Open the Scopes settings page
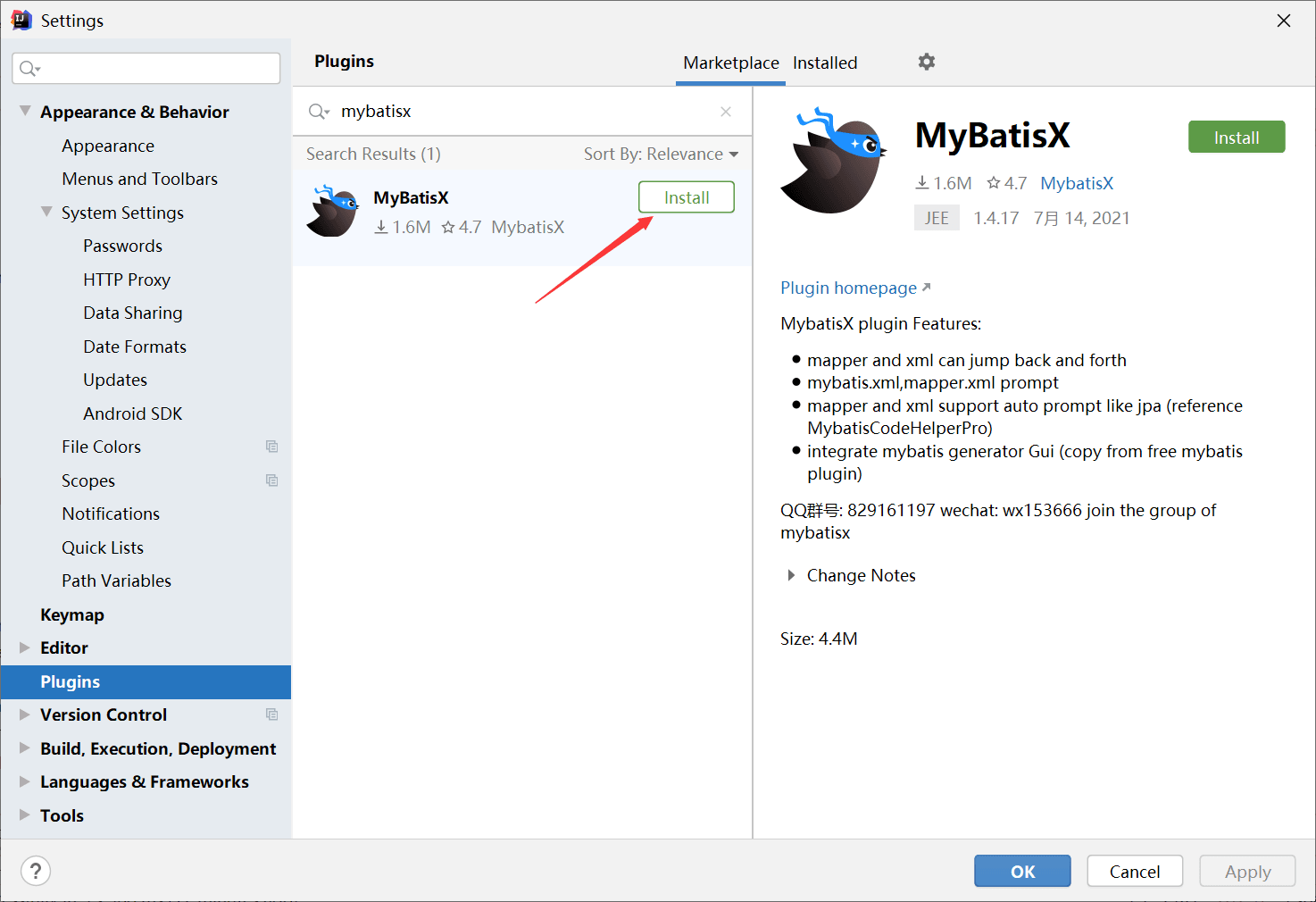The width and height of the screenshot is (1316, 902). click(88, 480)
